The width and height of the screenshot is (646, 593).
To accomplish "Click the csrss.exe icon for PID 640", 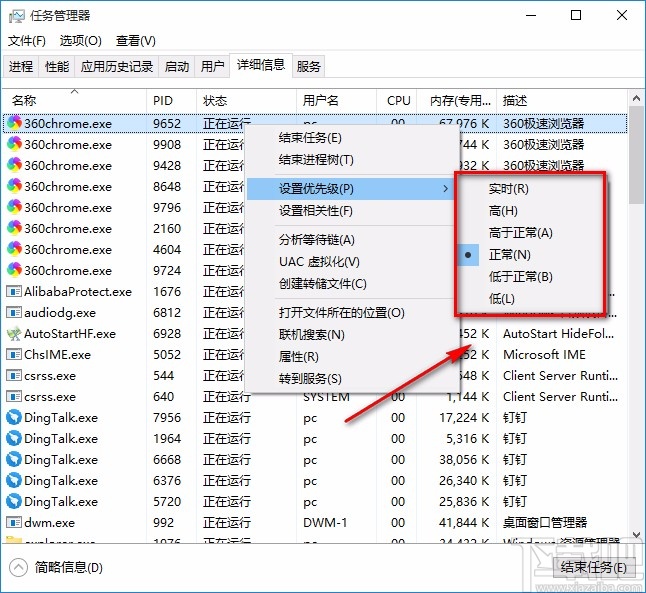I will [14, 396].
